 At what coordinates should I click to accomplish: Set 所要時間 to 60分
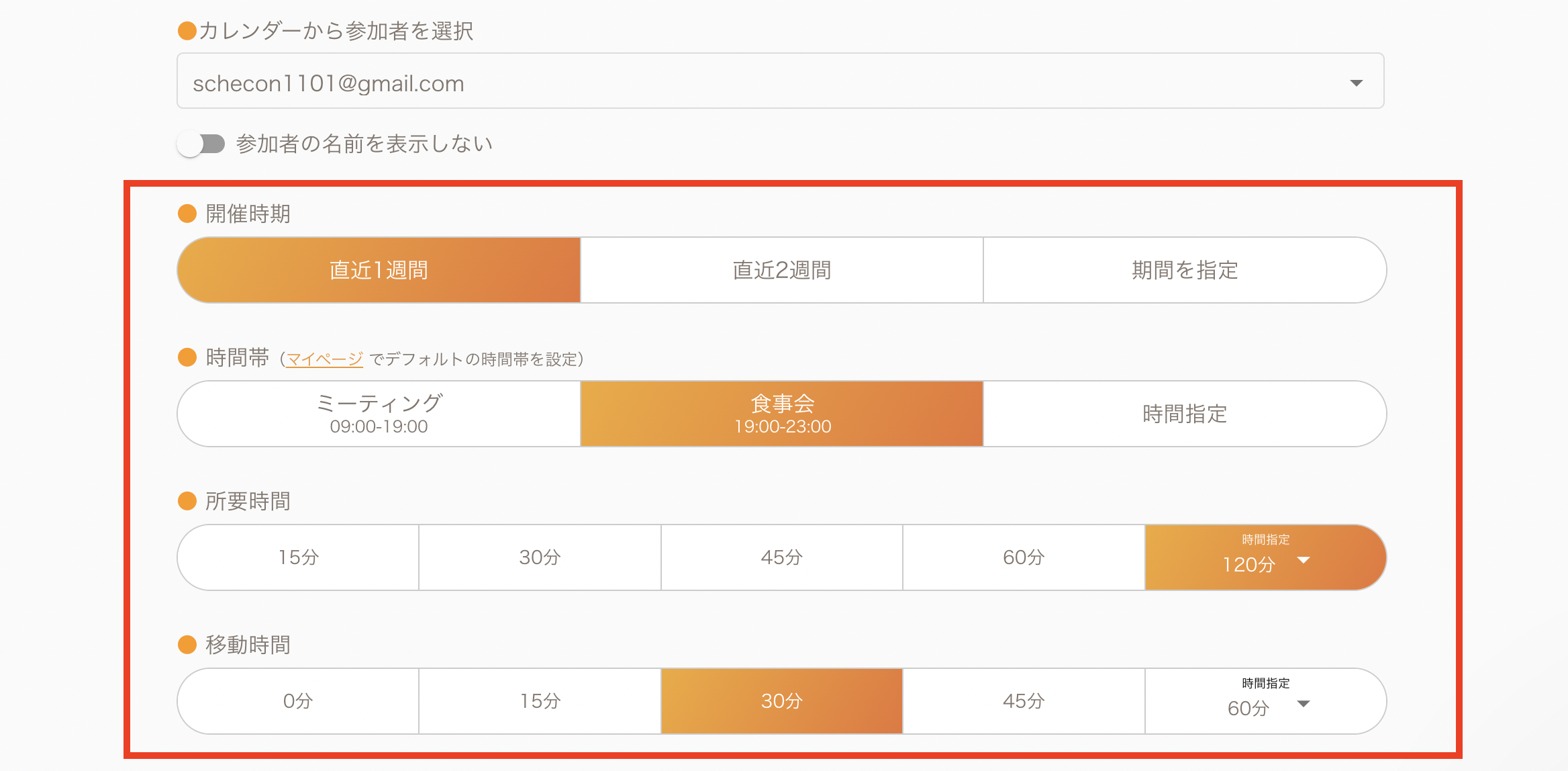tap(1023, 557)
